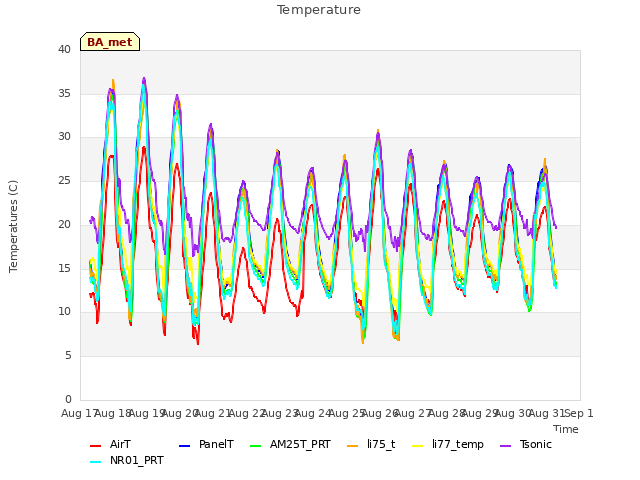Image resolution: width=640 pixels, height=480 pixels.
Task: Click the 40 y-axis tick label
Action: [x=64, y=49]
